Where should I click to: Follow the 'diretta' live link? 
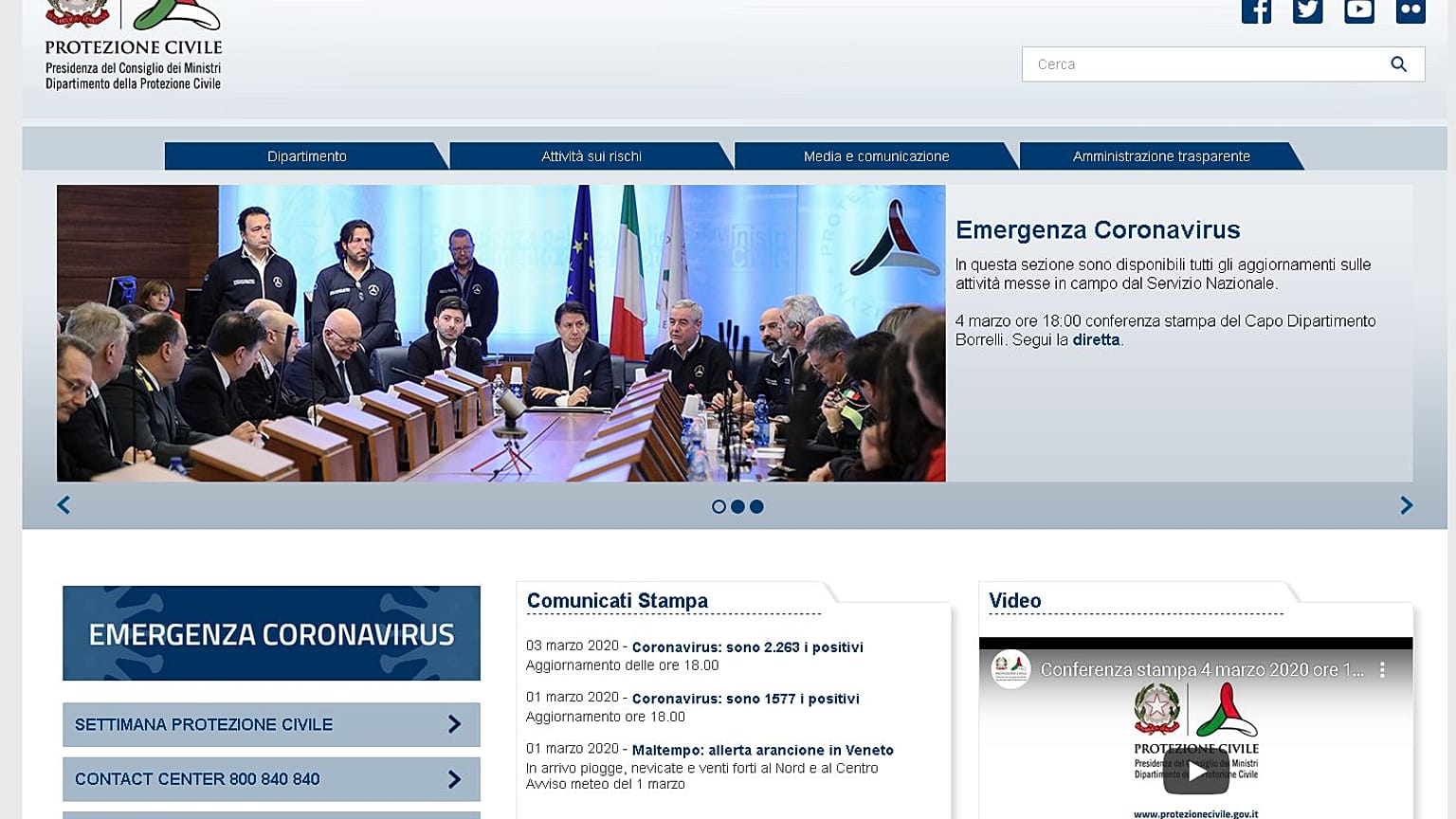(x=1096, y=339)
